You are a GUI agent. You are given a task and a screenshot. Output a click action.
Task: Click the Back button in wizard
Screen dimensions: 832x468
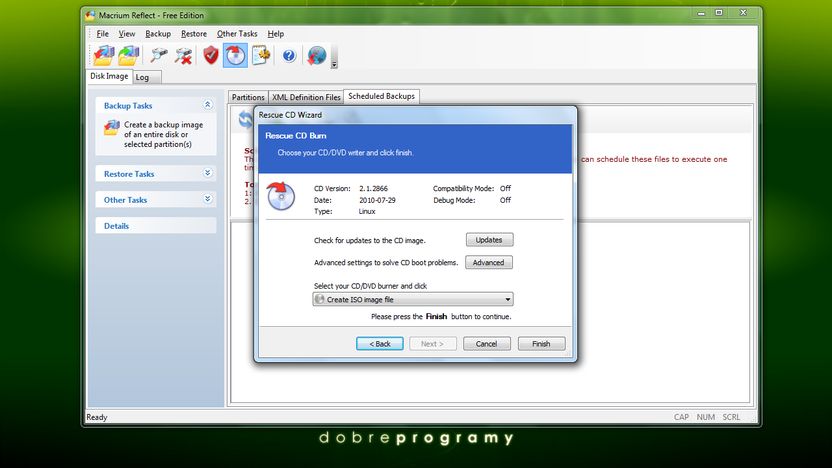379,344
